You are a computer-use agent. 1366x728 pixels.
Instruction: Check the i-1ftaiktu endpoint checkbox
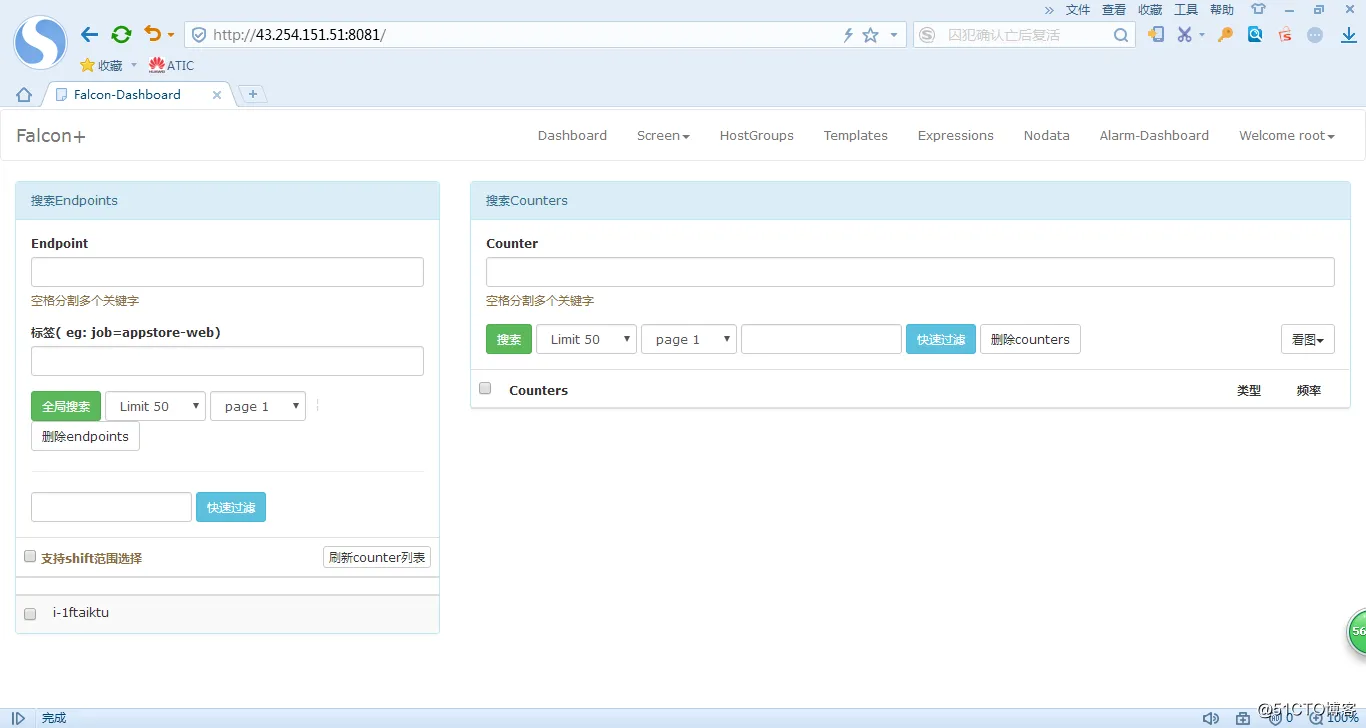[30, 614]
